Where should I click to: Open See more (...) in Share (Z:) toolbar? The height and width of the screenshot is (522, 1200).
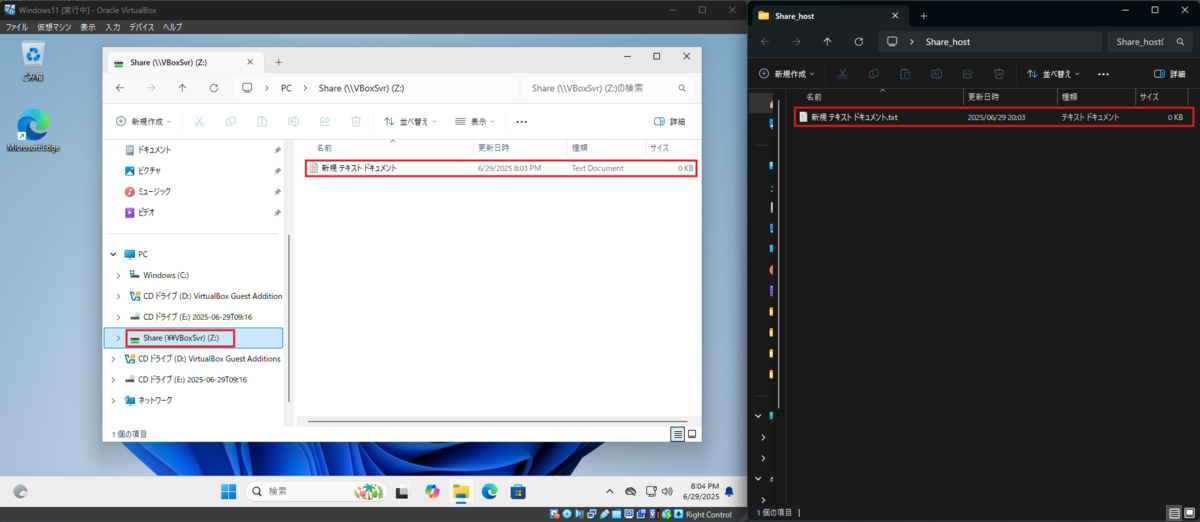[x=521, y=121]
